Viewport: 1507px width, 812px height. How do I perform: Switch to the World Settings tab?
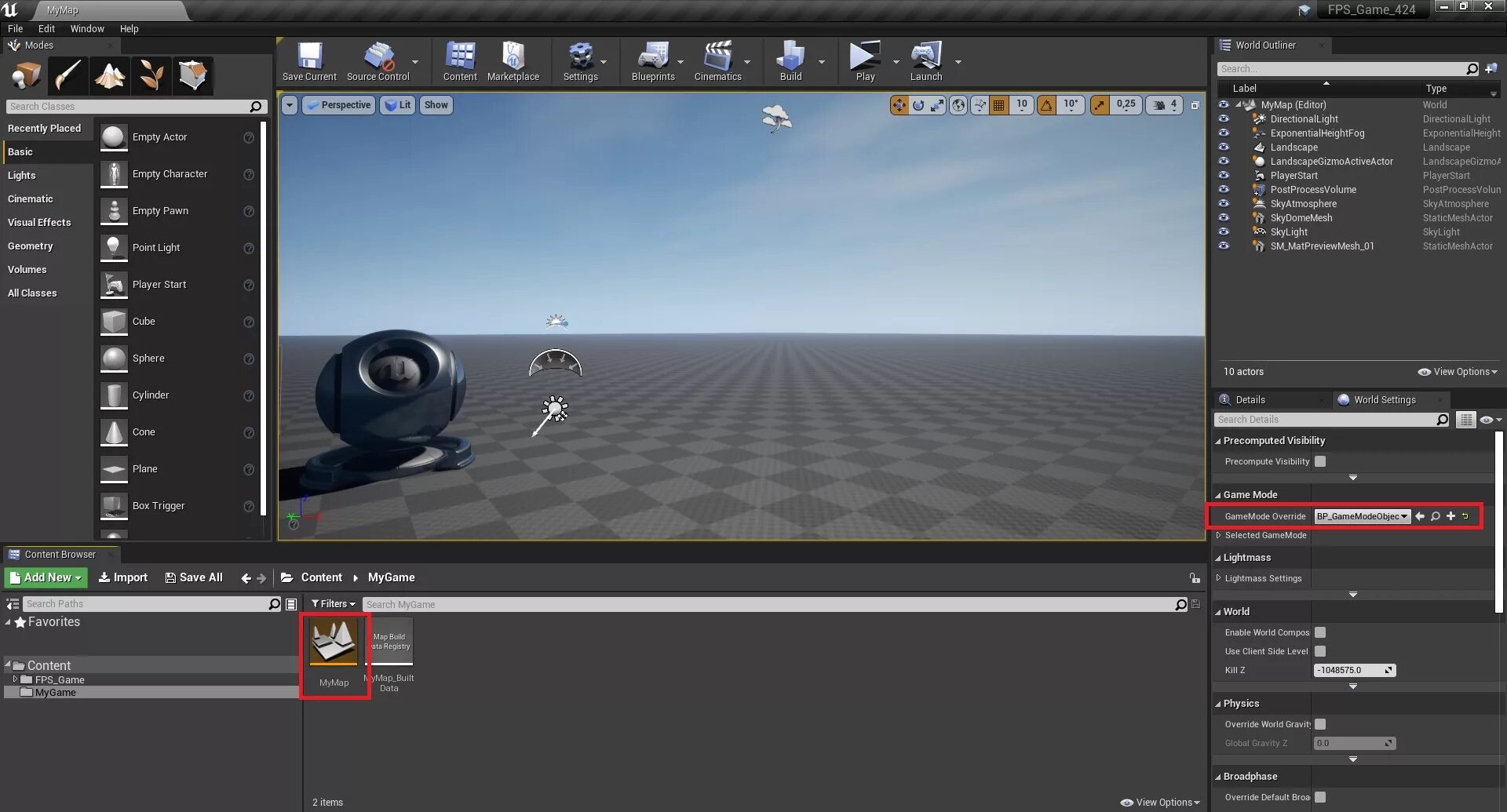1385,399
